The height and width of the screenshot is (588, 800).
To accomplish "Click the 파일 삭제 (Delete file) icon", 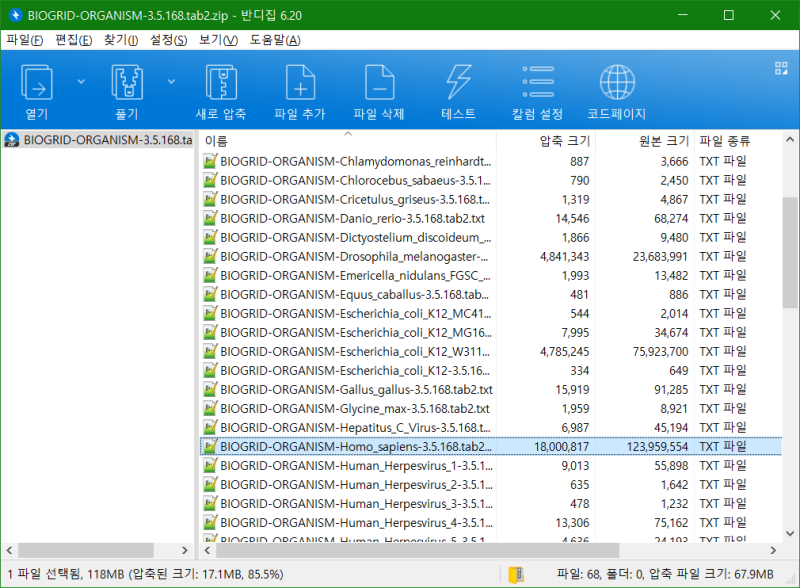I will pos(379,83).
